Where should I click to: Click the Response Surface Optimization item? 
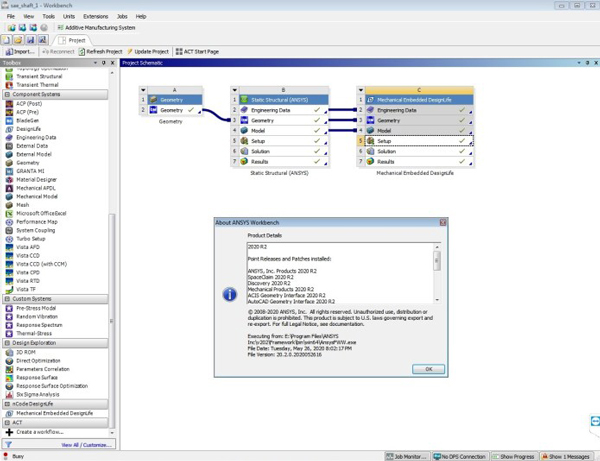click(51, 386)
